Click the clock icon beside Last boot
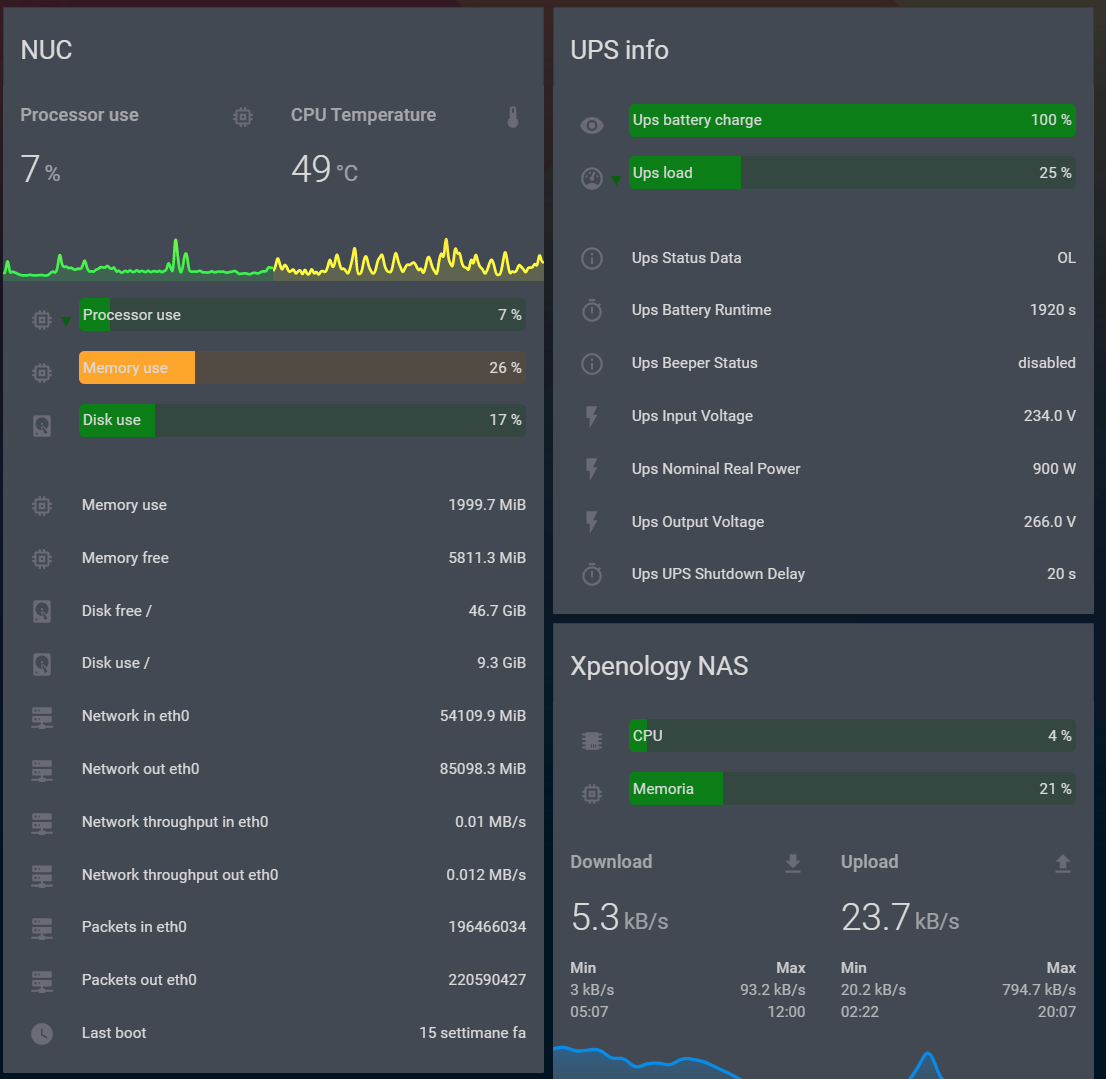Image resolution: width=1106 pixels, height=1079 pixels. [41, 1033]
